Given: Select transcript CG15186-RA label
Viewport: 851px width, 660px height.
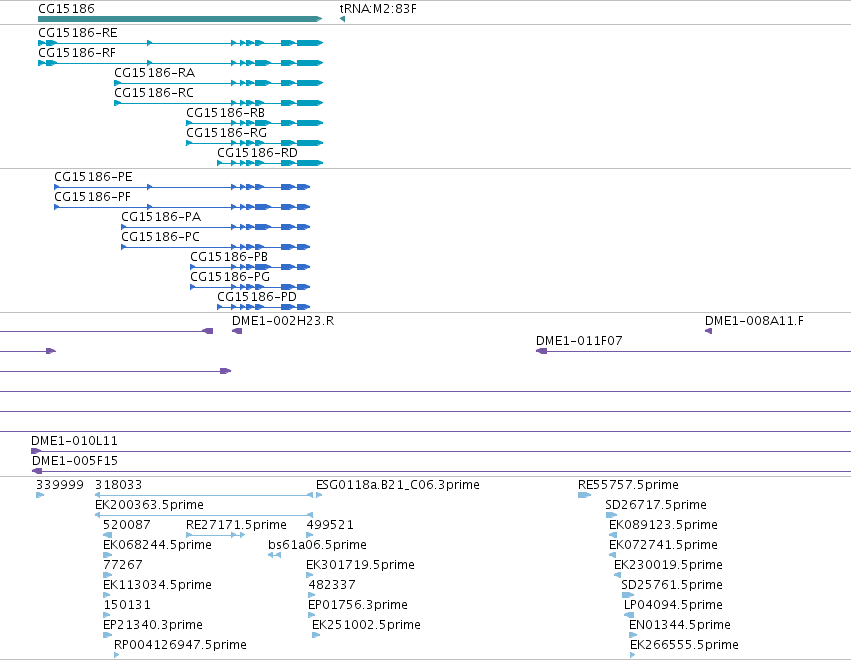Looking at the screenshot, I should tap(154, 73).
